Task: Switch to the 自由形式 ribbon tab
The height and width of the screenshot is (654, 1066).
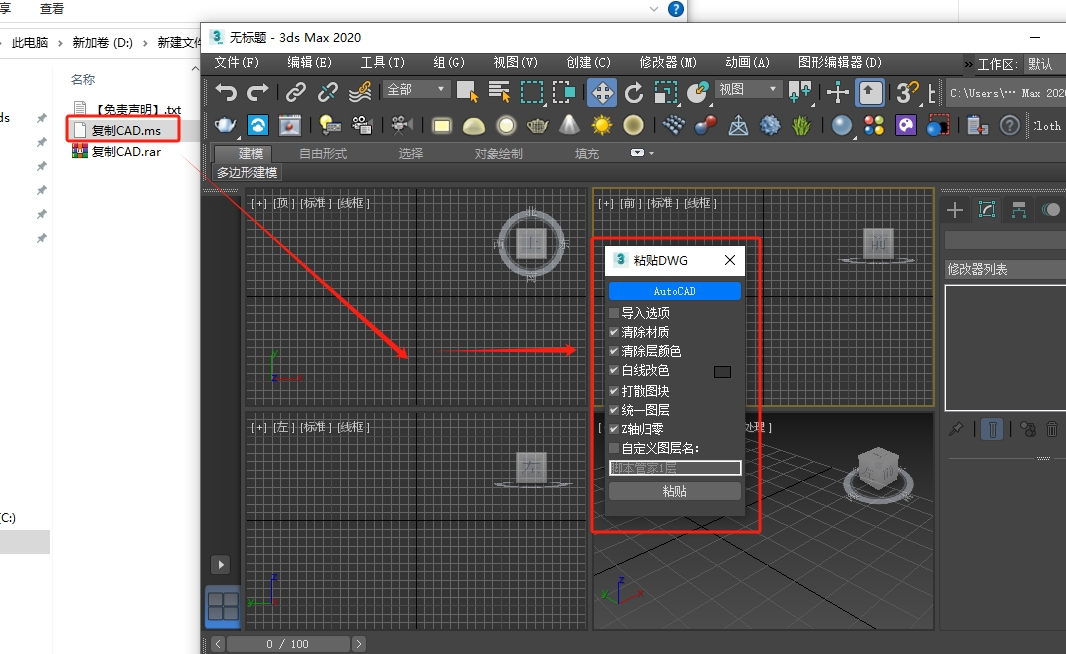Action: [323, 154]
